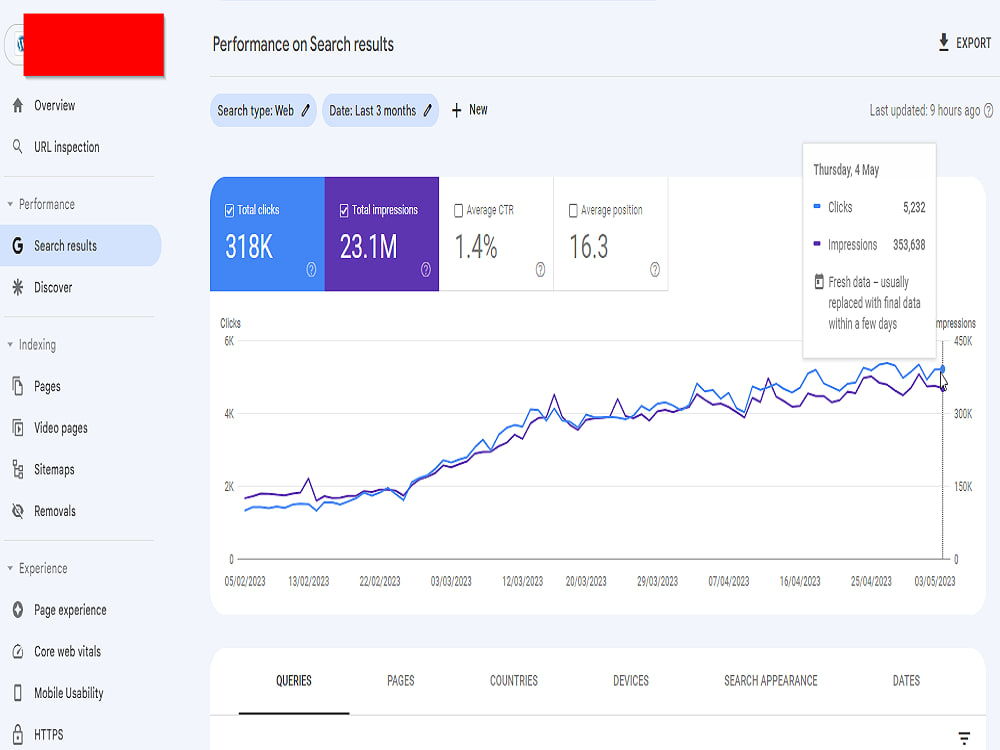Click the EXPORT download arrow icon

[944, 43]
